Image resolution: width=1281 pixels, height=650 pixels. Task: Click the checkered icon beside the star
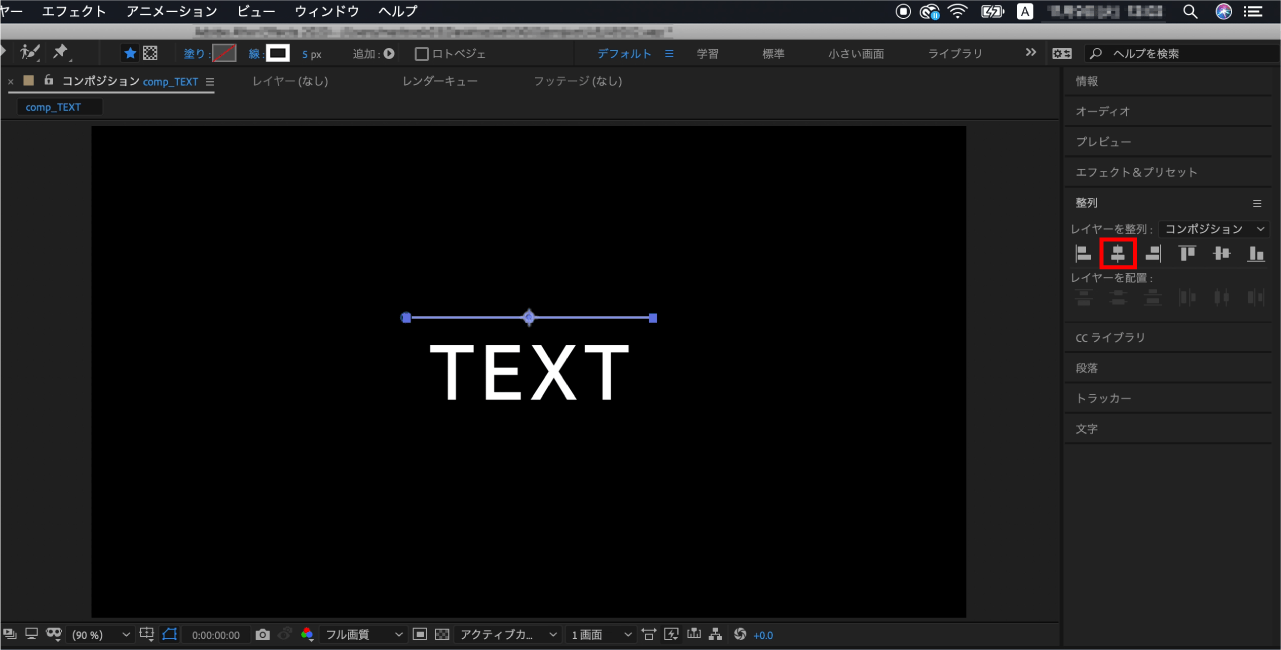coord(150,53)
